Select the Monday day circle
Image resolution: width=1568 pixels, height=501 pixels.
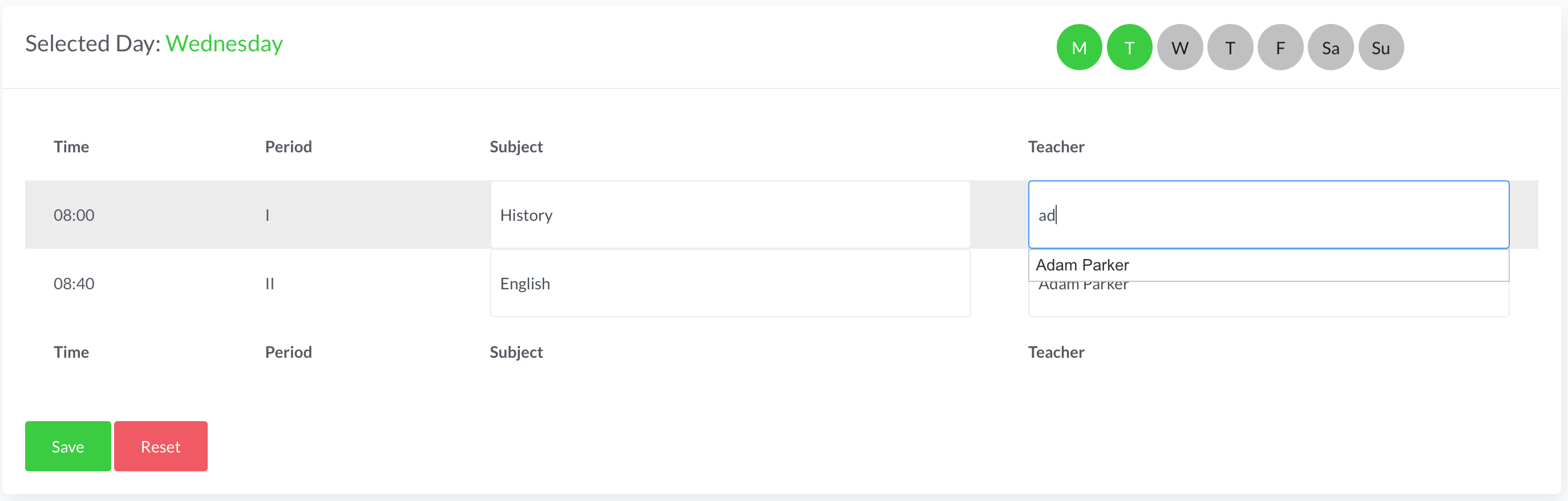click(1078, 47)
